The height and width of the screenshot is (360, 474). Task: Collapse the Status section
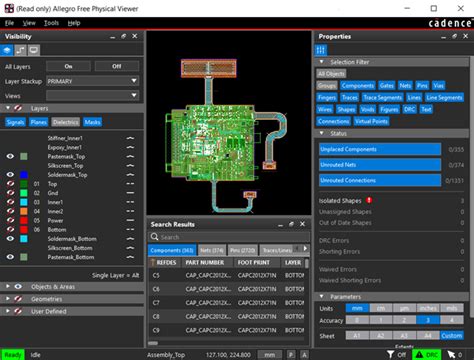[321, 133]
